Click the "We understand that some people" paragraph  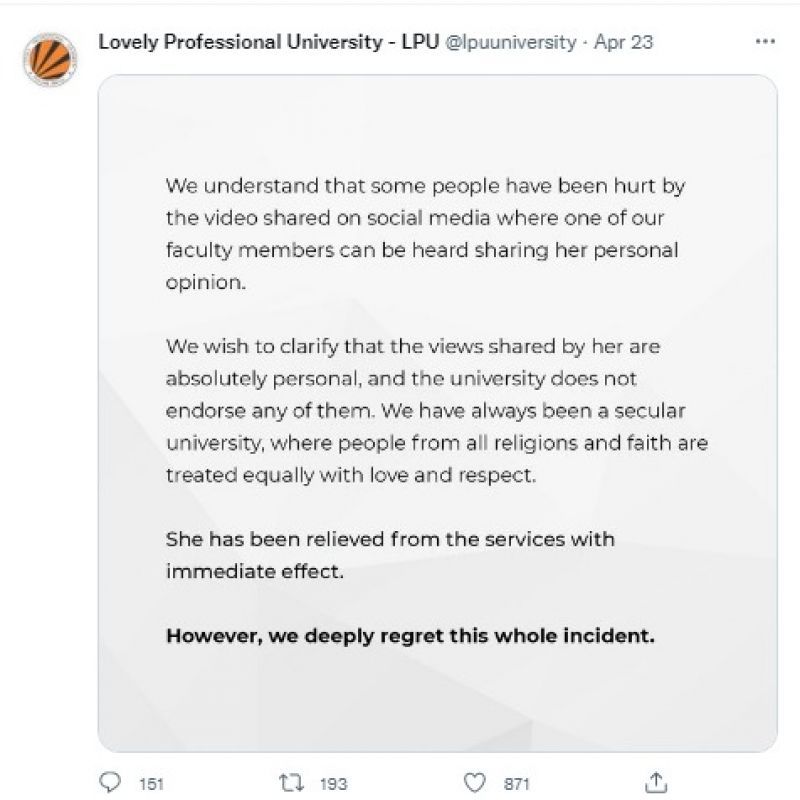tap(424, 234)
